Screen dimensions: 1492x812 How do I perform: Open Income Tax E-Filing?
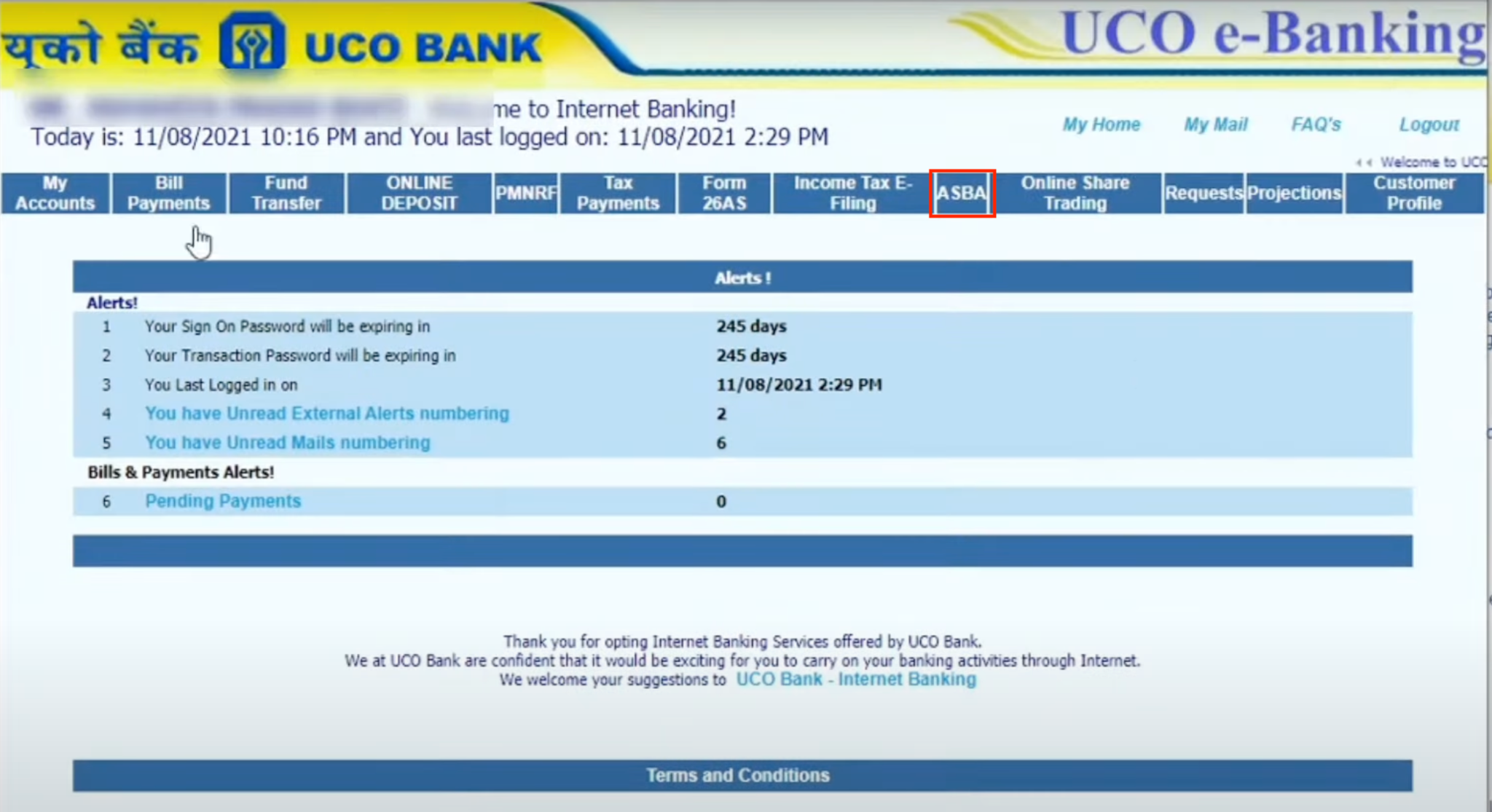(x=852, y=193)
